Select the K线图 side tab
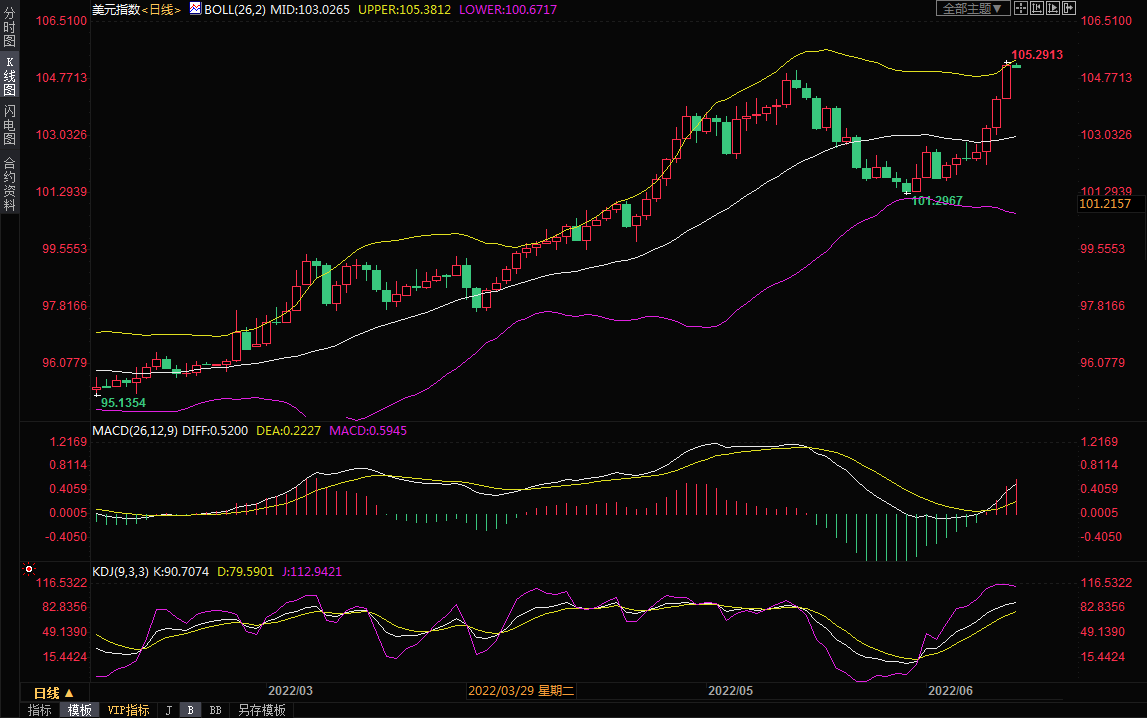This screenshot has width=1147, height=718. point(9,76)
